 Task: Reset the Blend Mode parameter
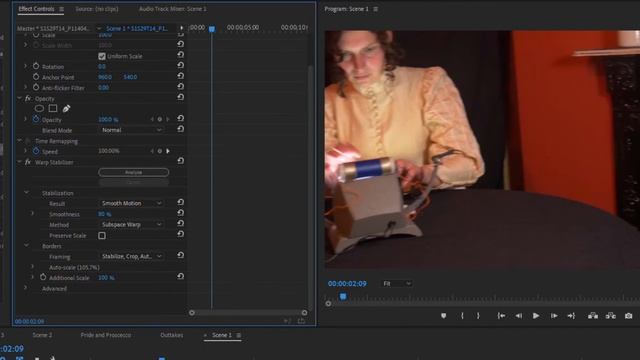point(180,129)
